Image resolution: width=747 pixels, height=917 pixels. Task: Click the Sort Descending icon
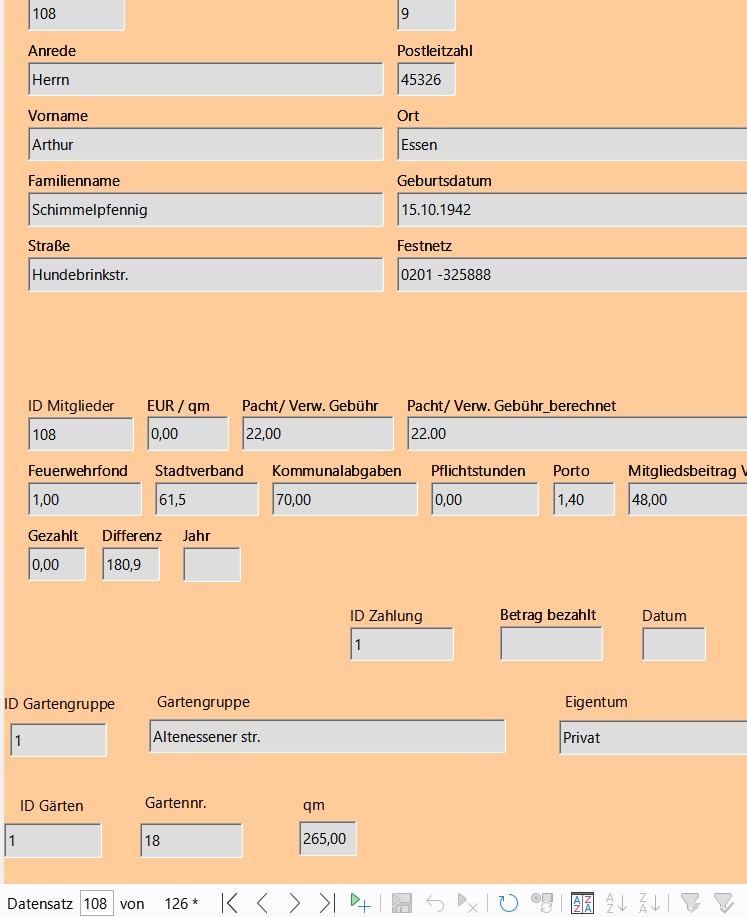(x=649, y=903)
